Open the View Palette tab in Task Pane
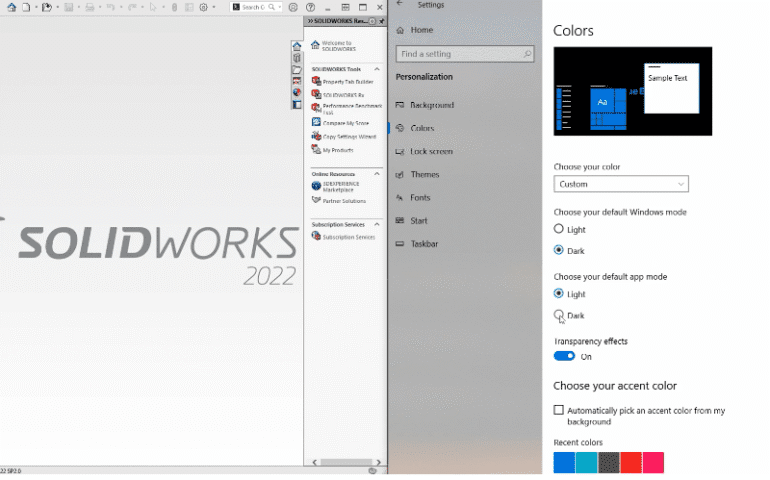 click(x=297, y=81)
